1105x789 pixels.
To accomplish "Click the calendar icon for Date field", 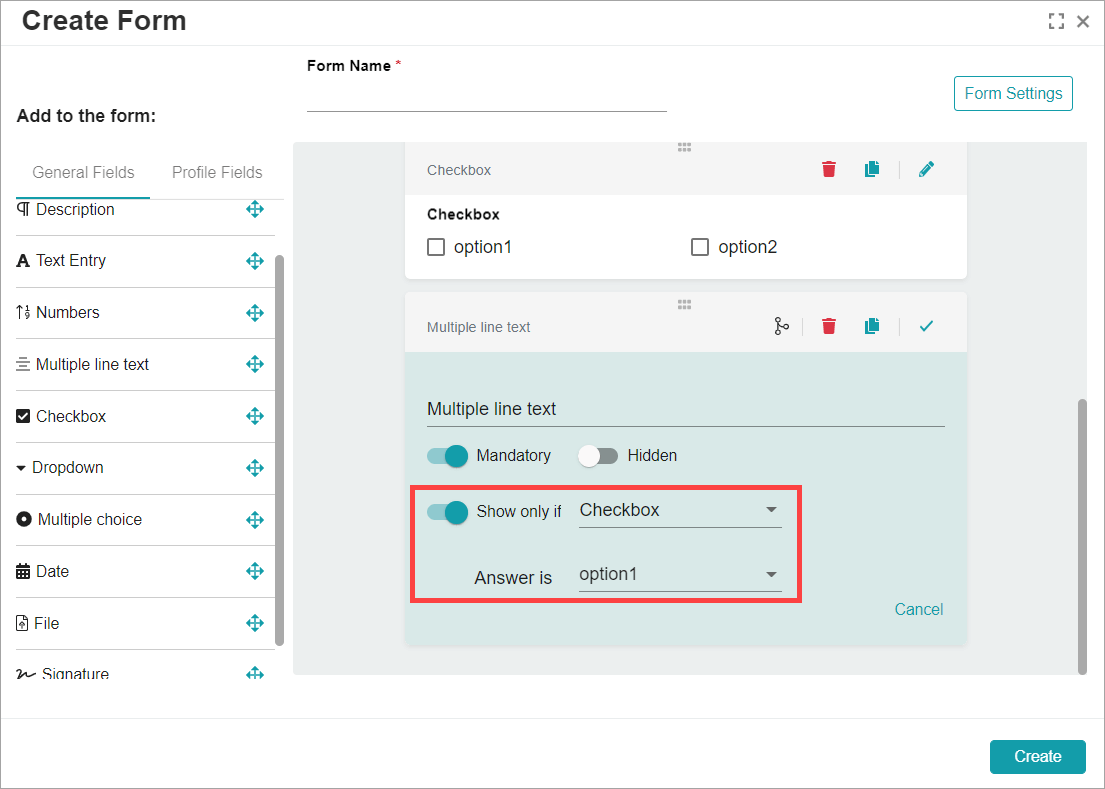I will (x=23, y=571).
